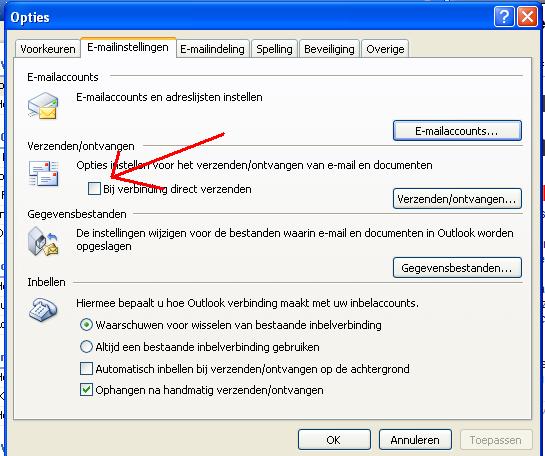Click the E-mailaccounts envelope icon
This screenshot has width=545, height=456.
[43, 106]
